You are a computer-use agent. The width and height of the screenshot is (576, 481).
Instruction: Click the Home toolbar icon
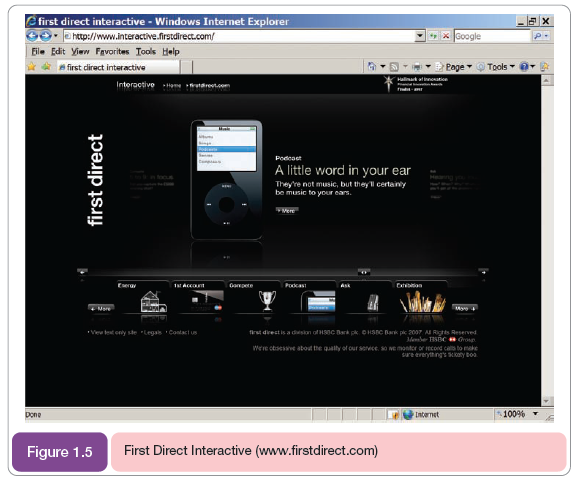(x=372, y=67)
